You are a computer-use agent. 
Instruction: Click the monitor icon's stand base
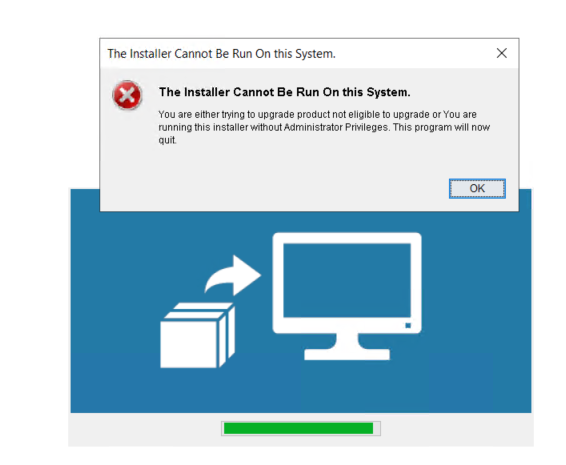(347, 354)
